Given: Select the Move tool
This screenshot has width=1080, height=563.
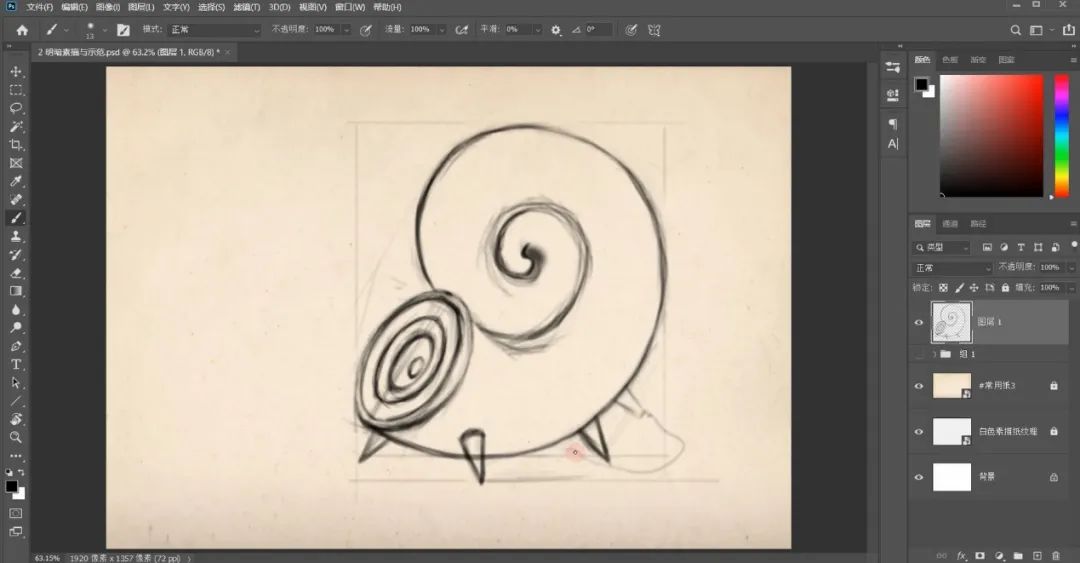Looking at the screenshot, I should (x=16, y=72).
